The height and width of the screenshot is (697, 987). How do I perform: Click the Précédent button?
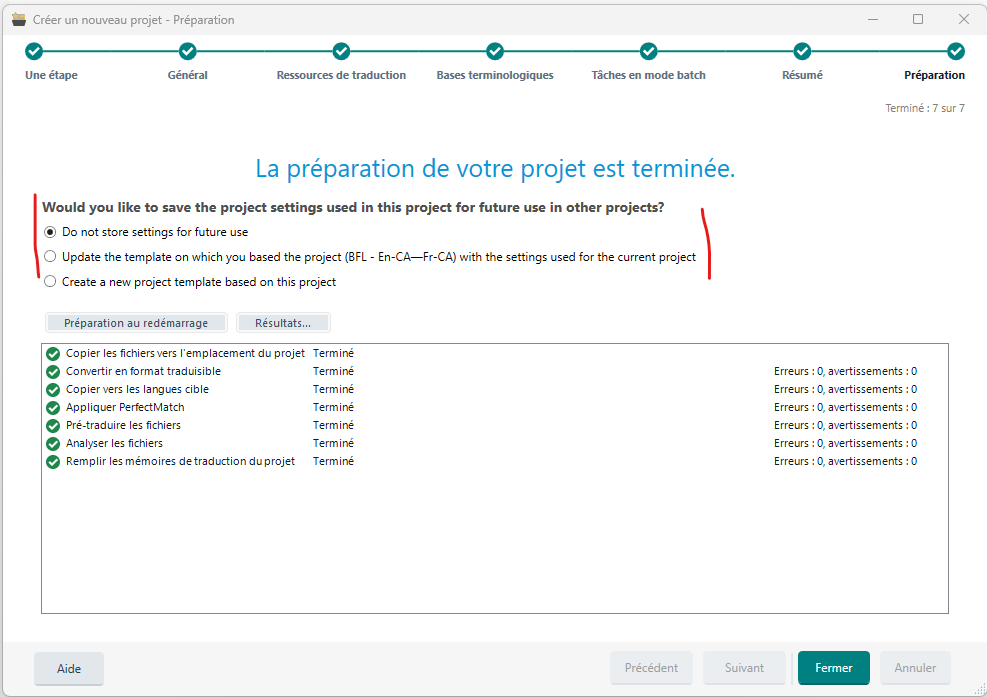point(651,668)
